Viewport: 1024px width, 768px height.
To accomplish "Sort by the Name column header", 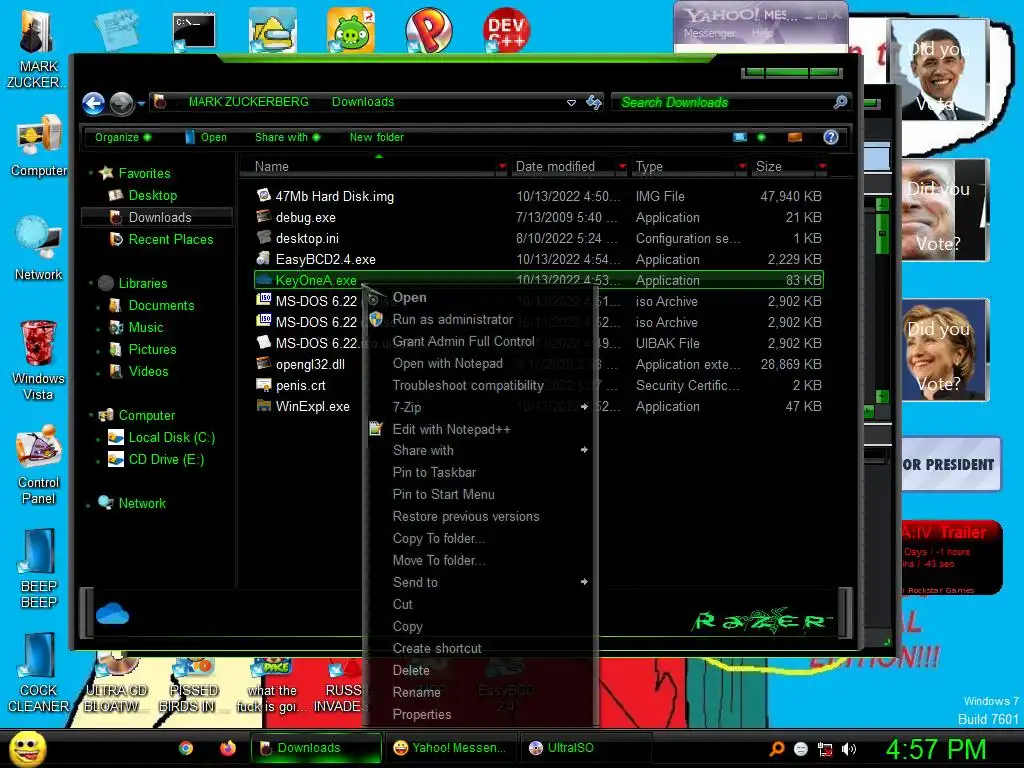I will (271, 167).
